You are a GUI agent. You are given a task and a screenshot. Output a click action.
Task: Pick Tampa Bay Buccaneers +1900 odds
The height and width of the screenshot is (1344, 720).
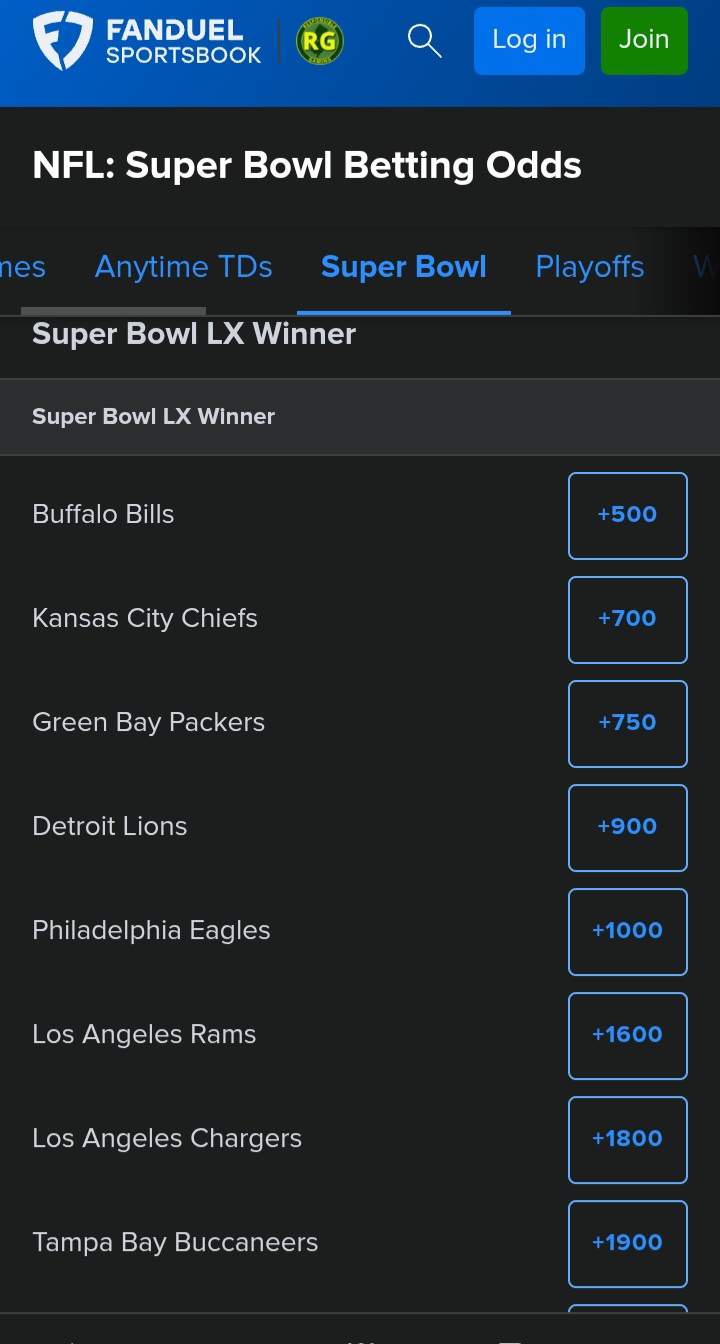pos(627,1243)
